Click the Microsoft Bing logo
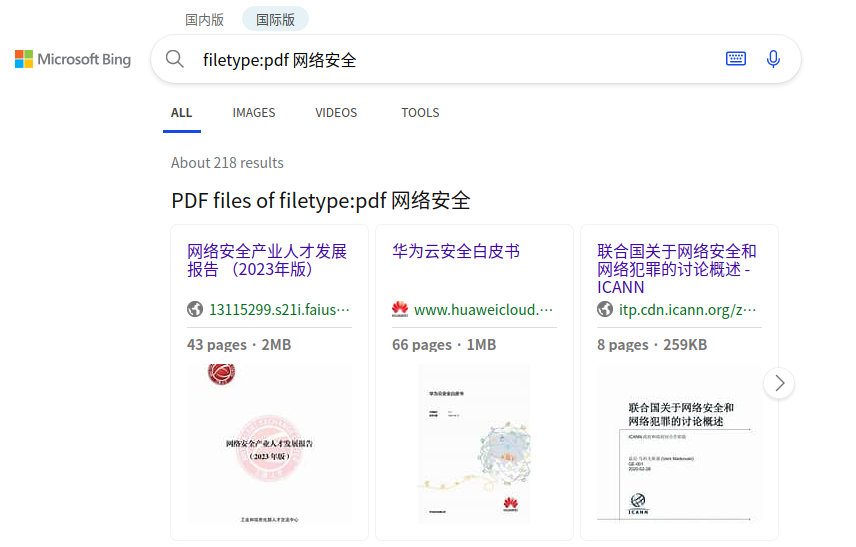 click(73, 59)
